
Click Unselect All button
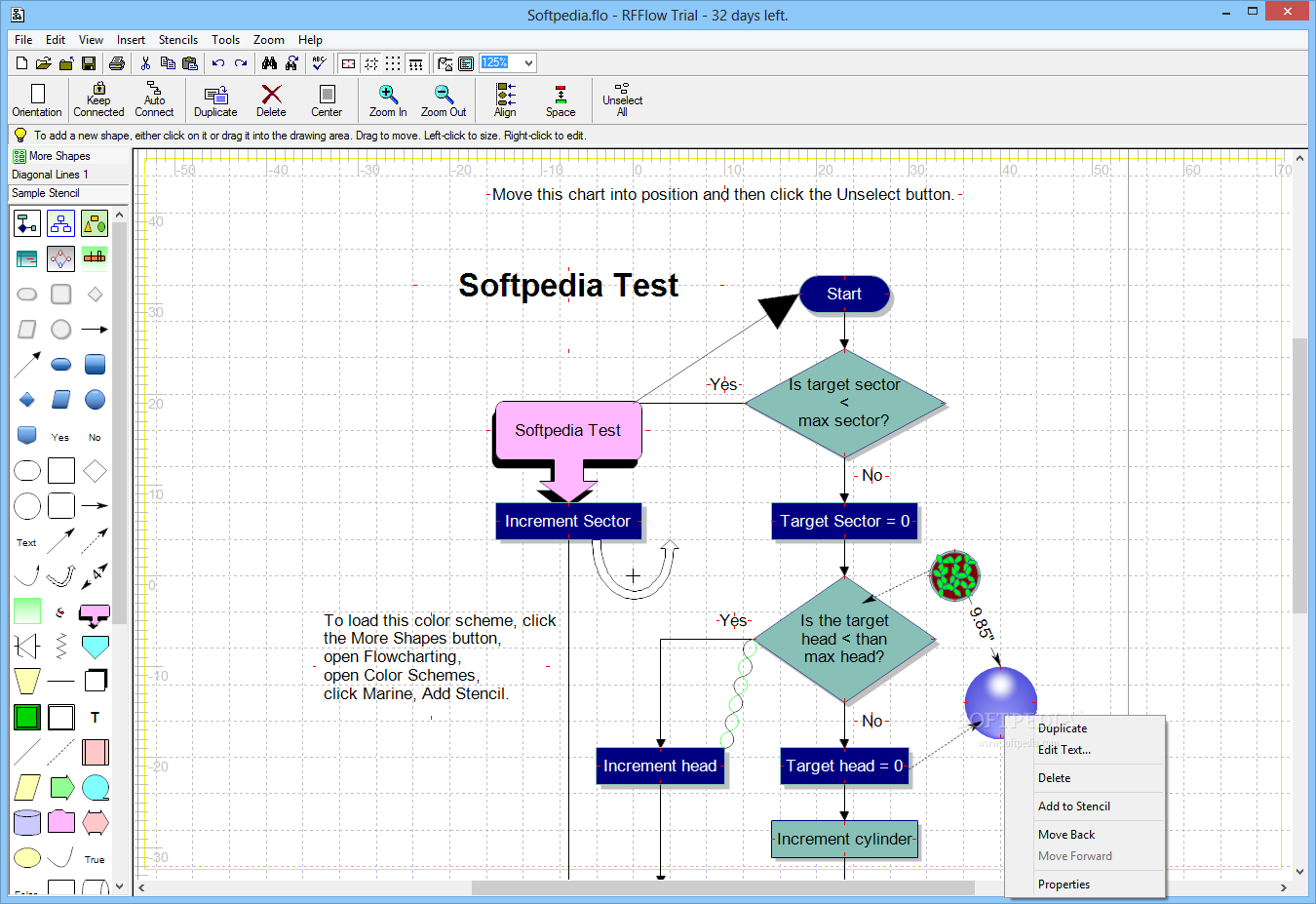coord(622,100)
